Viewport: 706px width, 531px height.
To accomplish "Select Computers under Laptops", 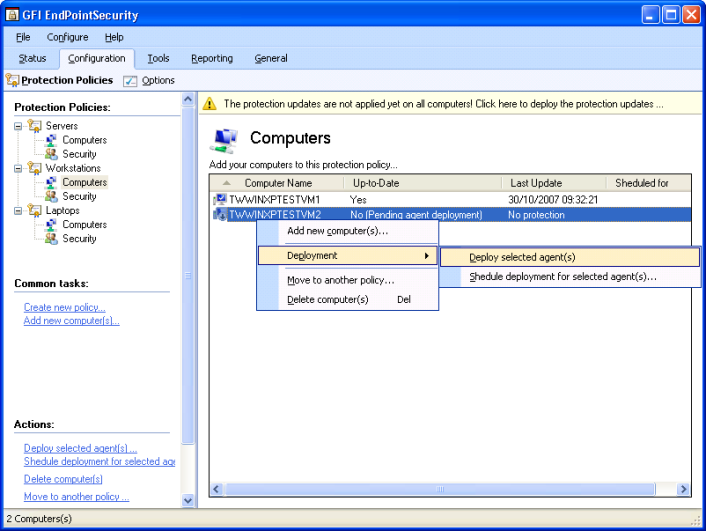I will pyautogui.click(x=85, y=224).
